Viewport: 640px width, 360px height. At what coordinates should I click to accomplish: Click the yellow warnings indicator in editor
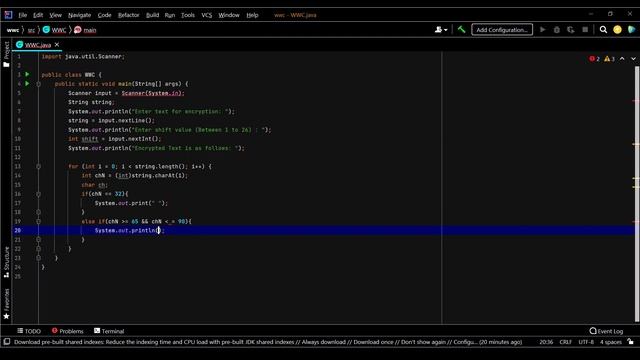609,59
